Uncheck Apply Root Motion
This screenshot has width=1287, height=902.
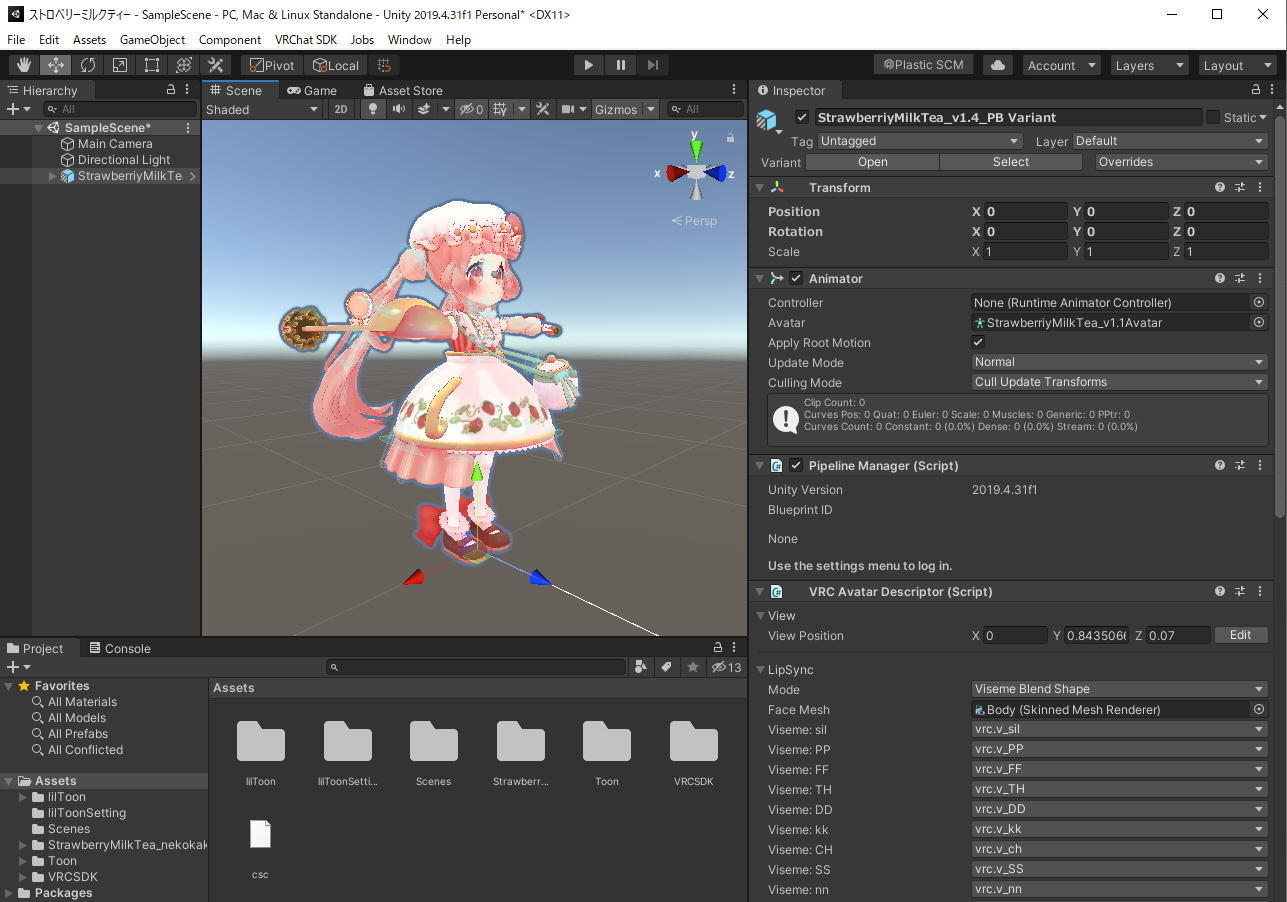click(x=978, y=342)
